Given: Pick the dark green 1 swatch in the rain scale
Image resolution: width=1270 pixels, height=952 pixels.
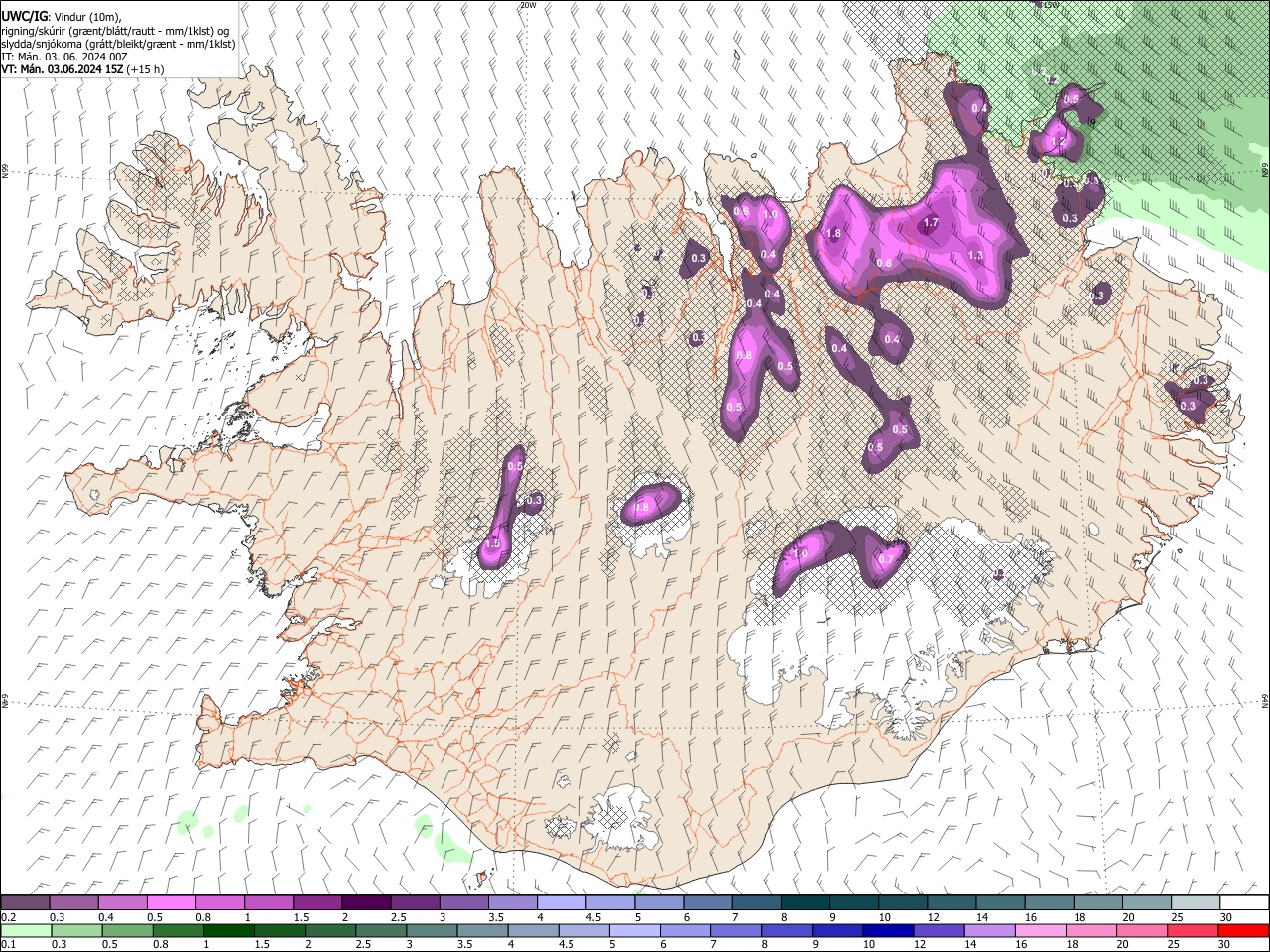Looking at the screenshot, I should [x=228, y=930].
